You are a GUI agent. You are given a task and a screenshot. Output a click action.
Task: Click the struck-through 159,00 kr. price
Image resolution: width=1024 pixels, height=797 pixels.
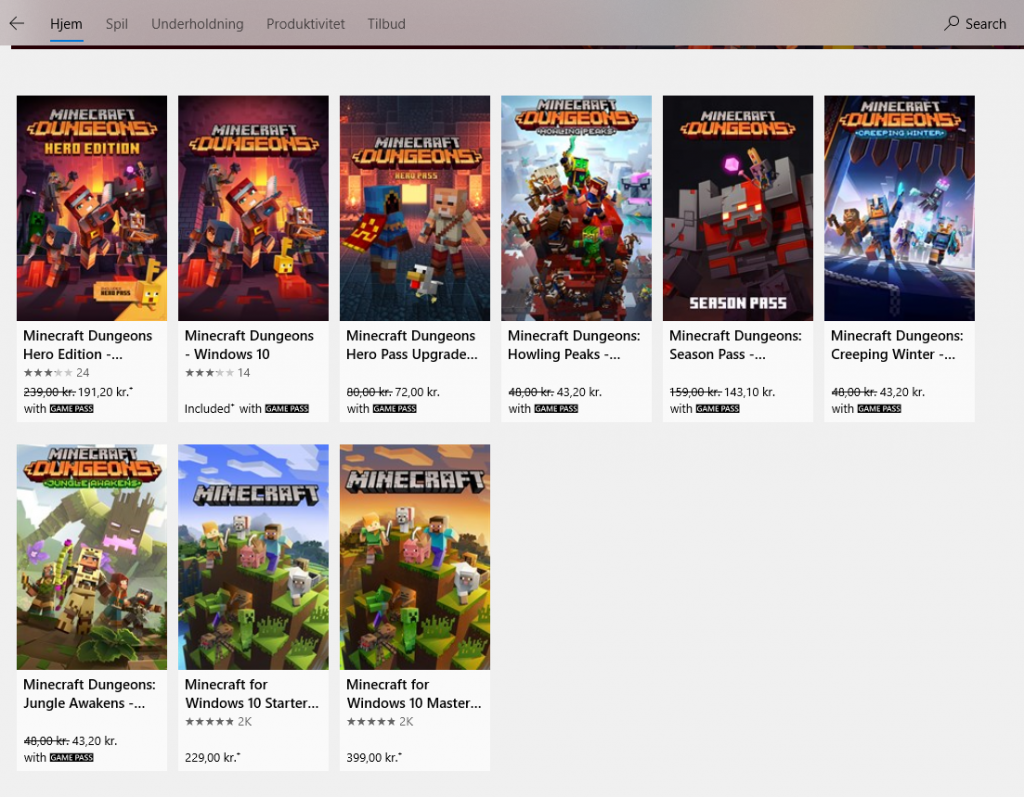696,392
